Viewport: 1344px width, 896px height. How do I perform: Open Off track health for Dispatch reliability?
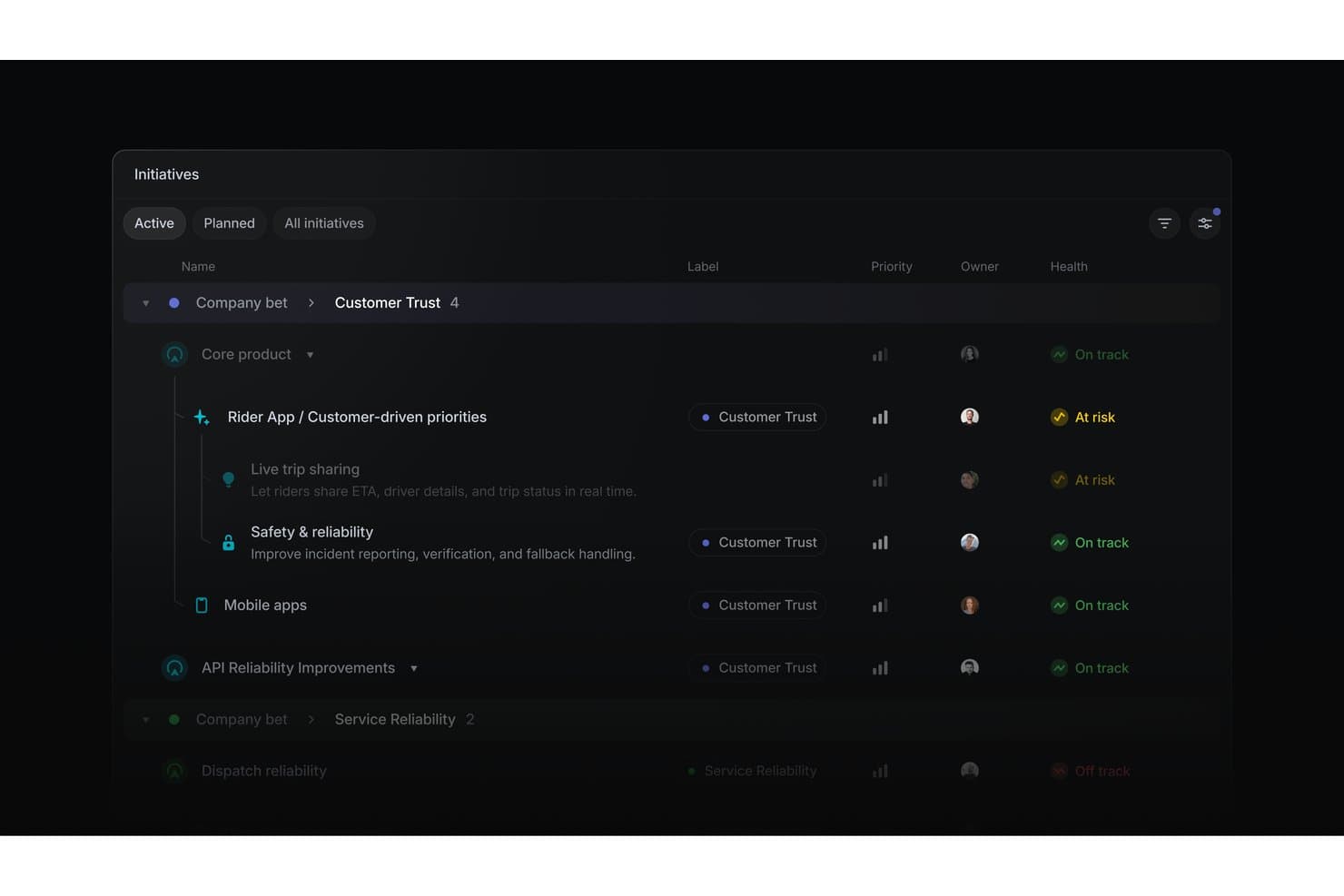[1091, 772]
